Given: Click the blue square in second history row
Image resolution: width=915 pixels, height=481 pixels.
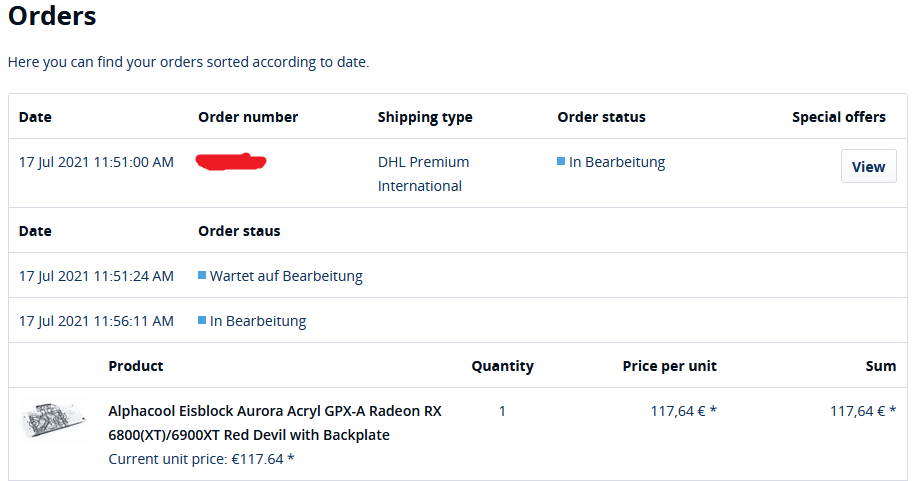Looking at the screenshot, I should coord(202,321).
